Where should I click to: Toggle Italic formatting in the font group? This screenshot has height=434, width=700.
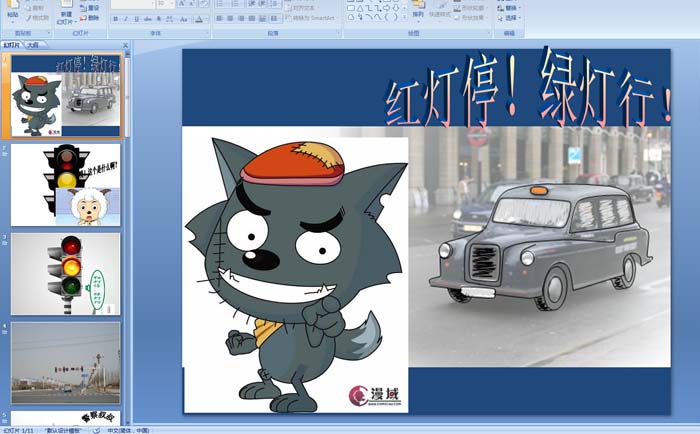[126, 19]
